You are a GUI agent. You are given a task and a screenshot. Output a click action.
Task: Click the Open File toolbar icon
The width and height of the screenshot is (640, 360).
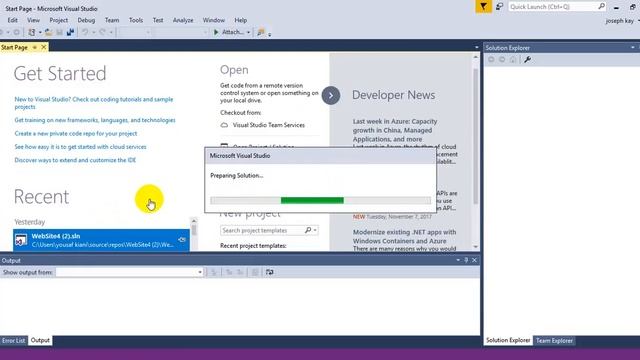pyautogui.click(x=49, y=32)
